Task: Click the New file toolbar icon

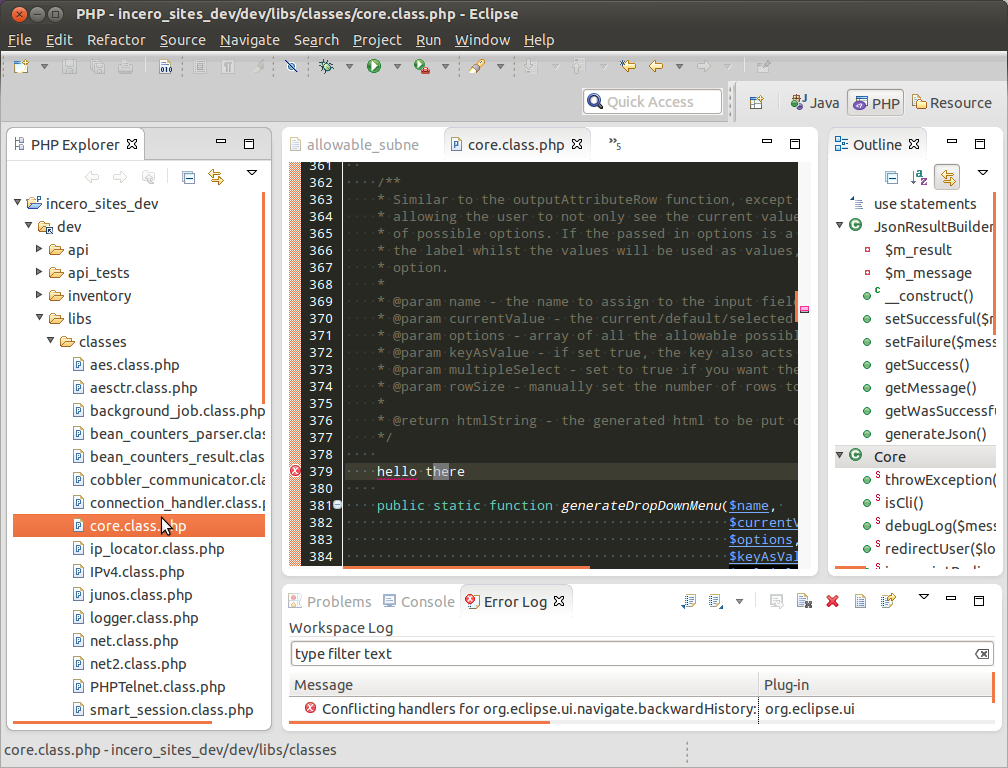Action: [x=21, y=66]
